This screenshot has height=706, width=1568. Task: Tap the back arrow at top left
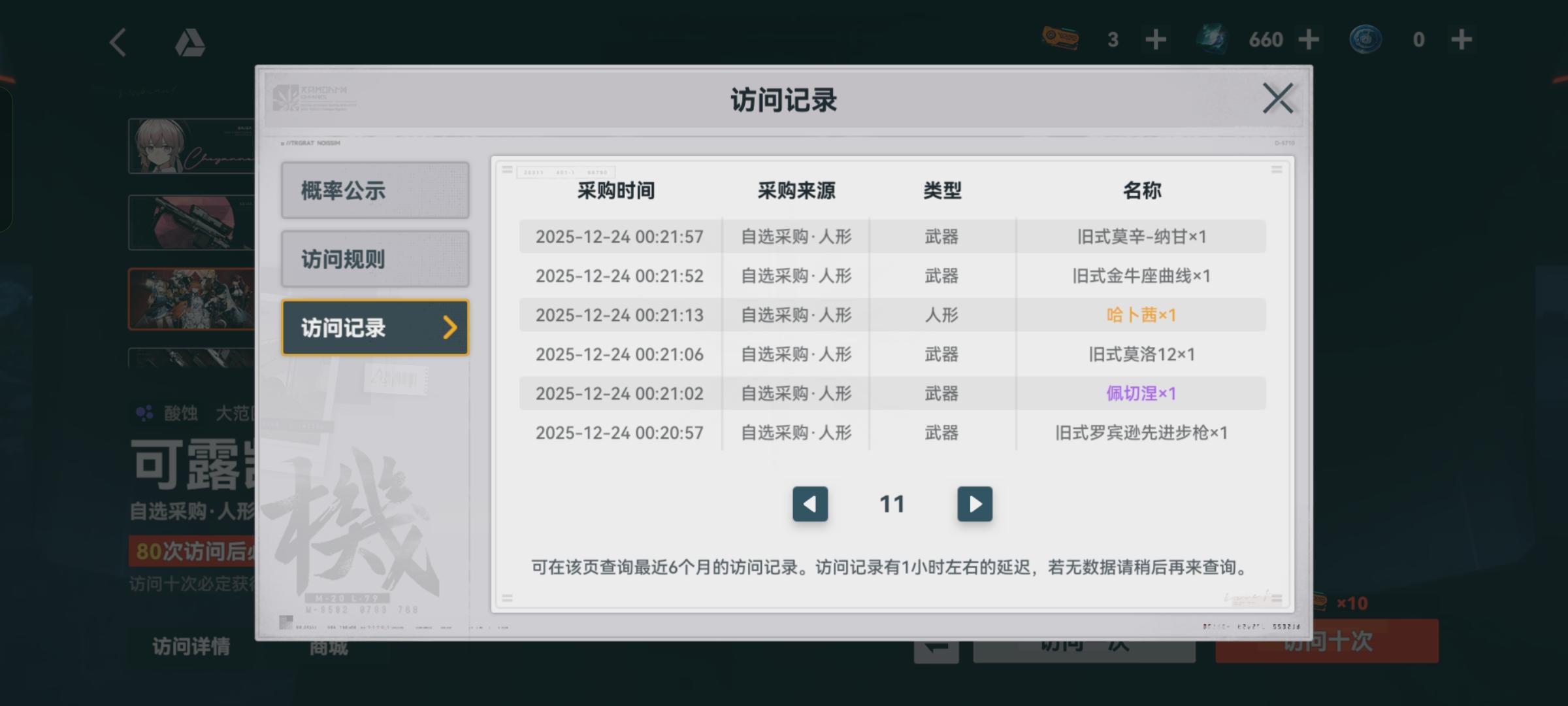coord(118,43)
